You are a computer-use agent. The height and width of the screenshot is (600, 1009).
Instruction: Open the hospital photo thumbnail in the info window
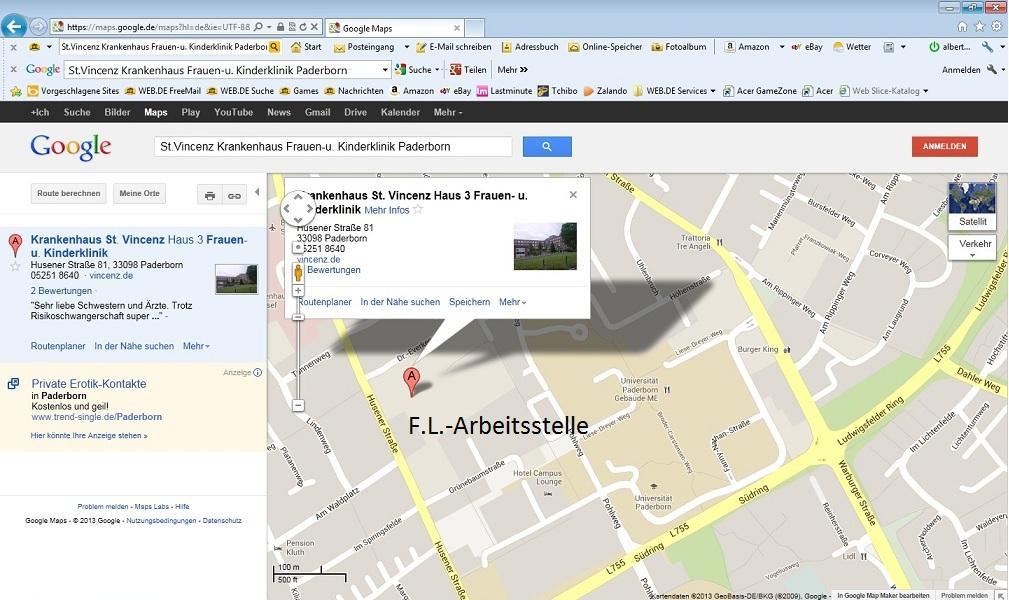[545, 246]
